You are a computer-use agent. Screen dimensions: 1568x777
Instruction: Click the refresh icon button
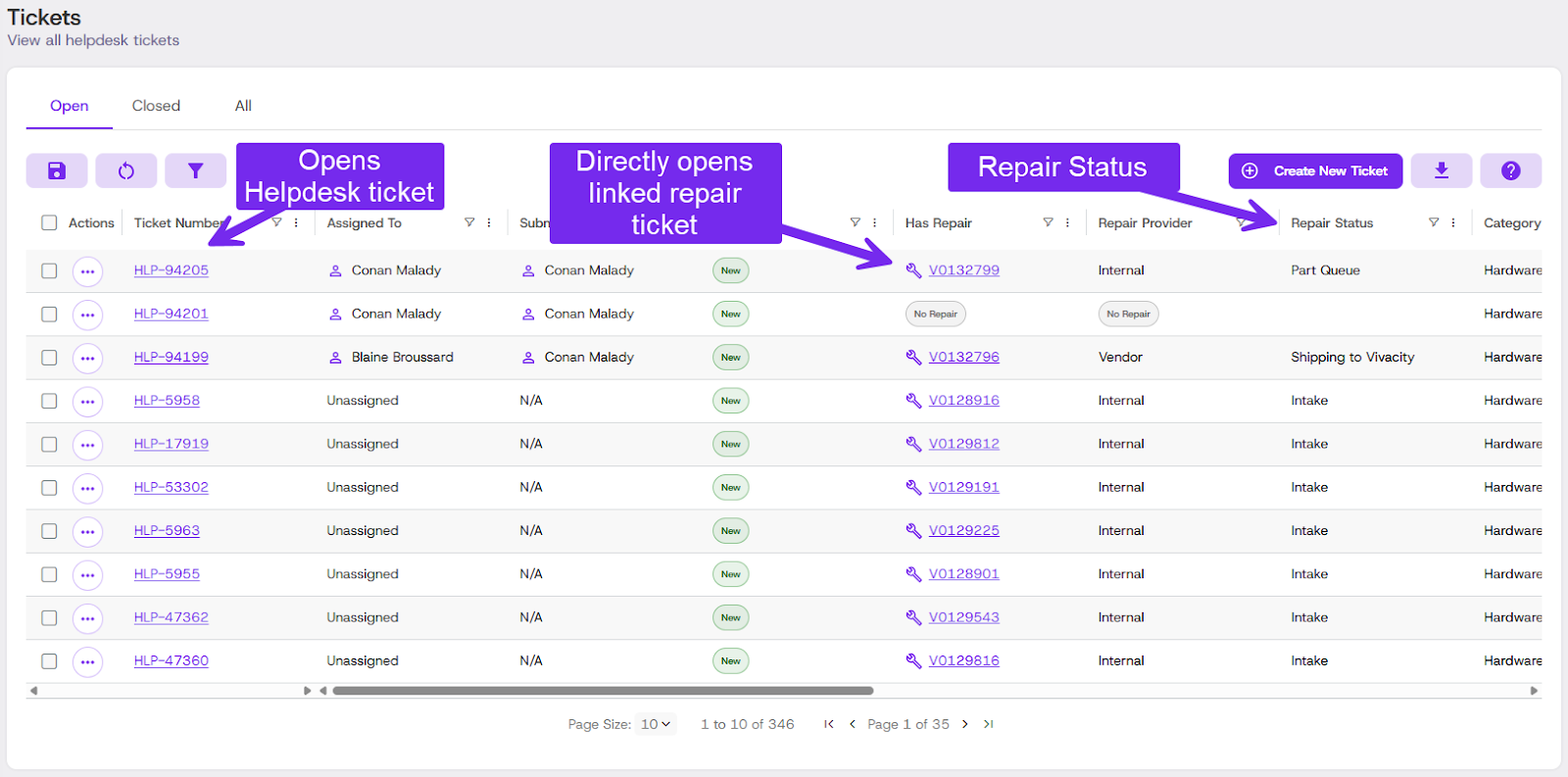pyautogui.click(x=126, y=170)
